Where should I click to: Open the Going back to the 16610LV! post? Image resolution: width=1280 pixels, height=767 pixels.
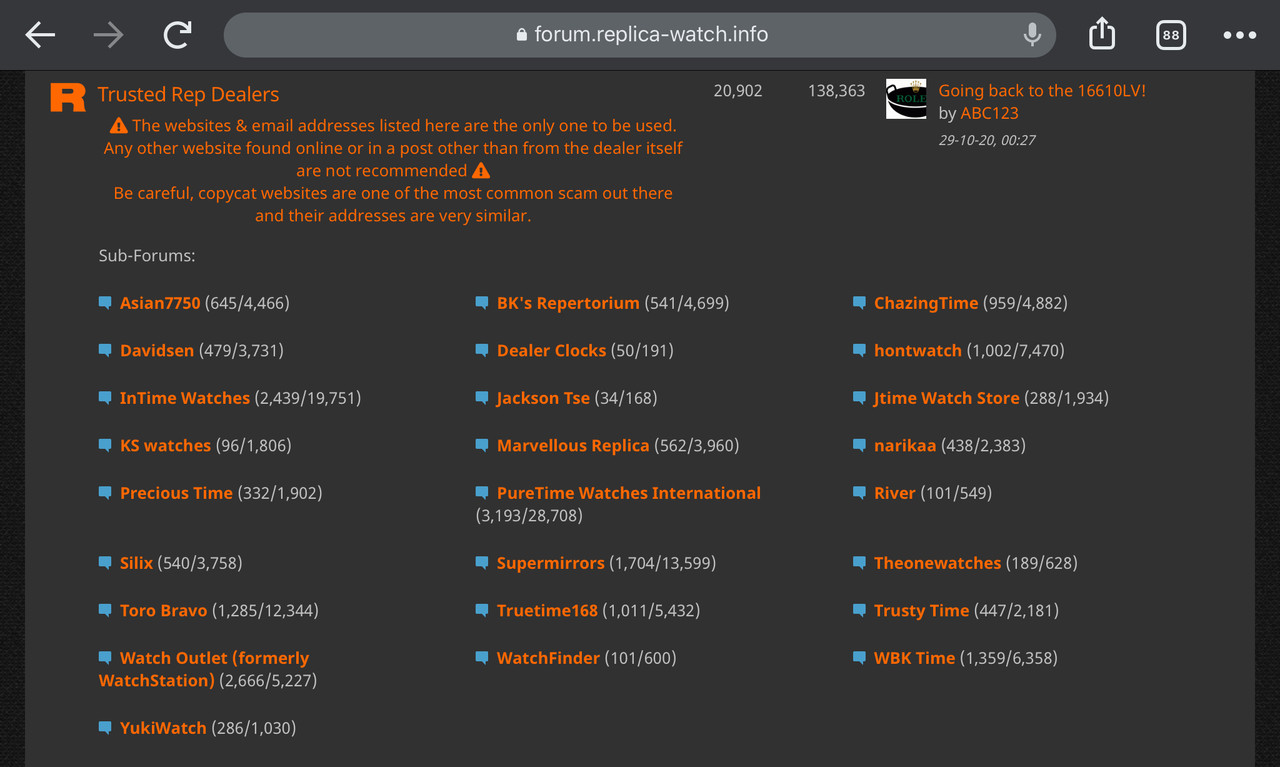pos(1042,90)
